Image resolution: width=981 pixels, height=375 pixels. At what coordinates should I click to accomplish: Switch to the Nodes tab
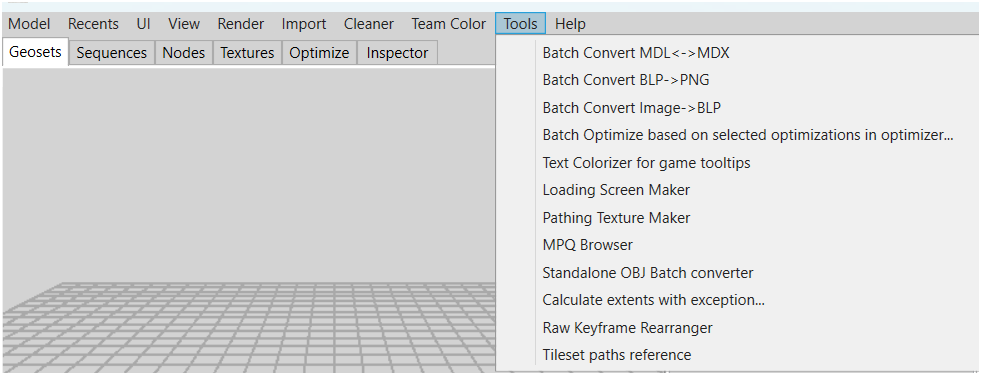tap(184, 53)
